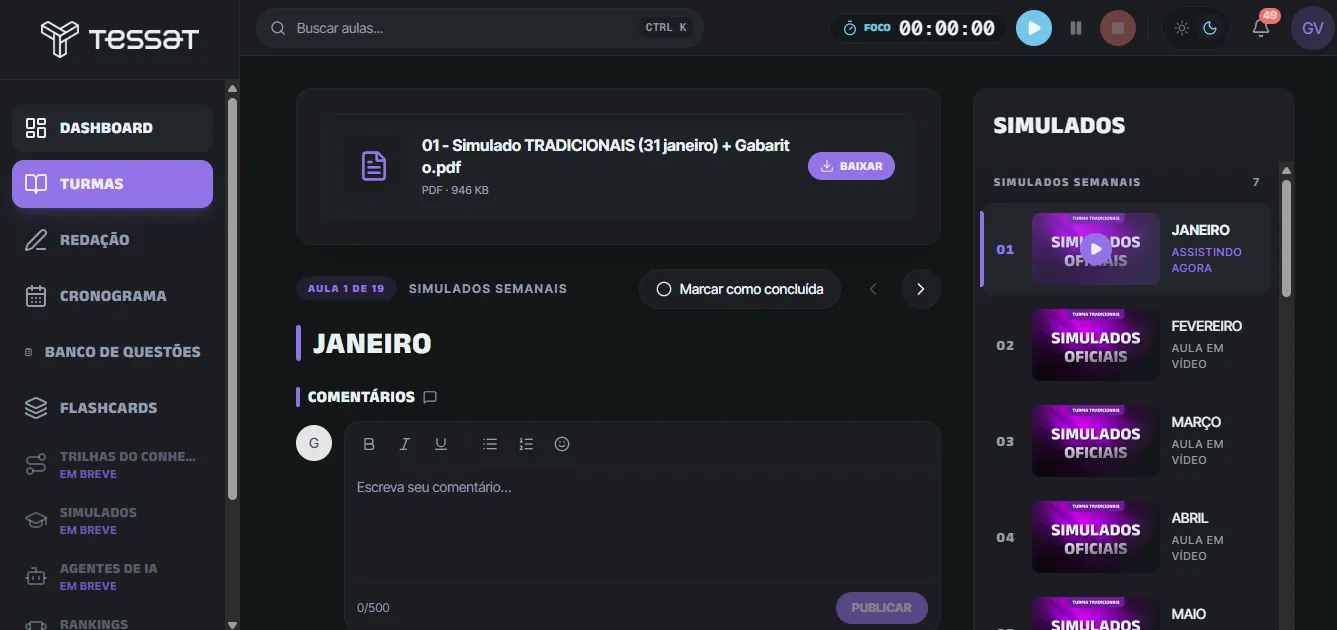Screen dimensions: 1337x630
Task: Publish the comment with Publicar
Action: click(x=882, y=608)
